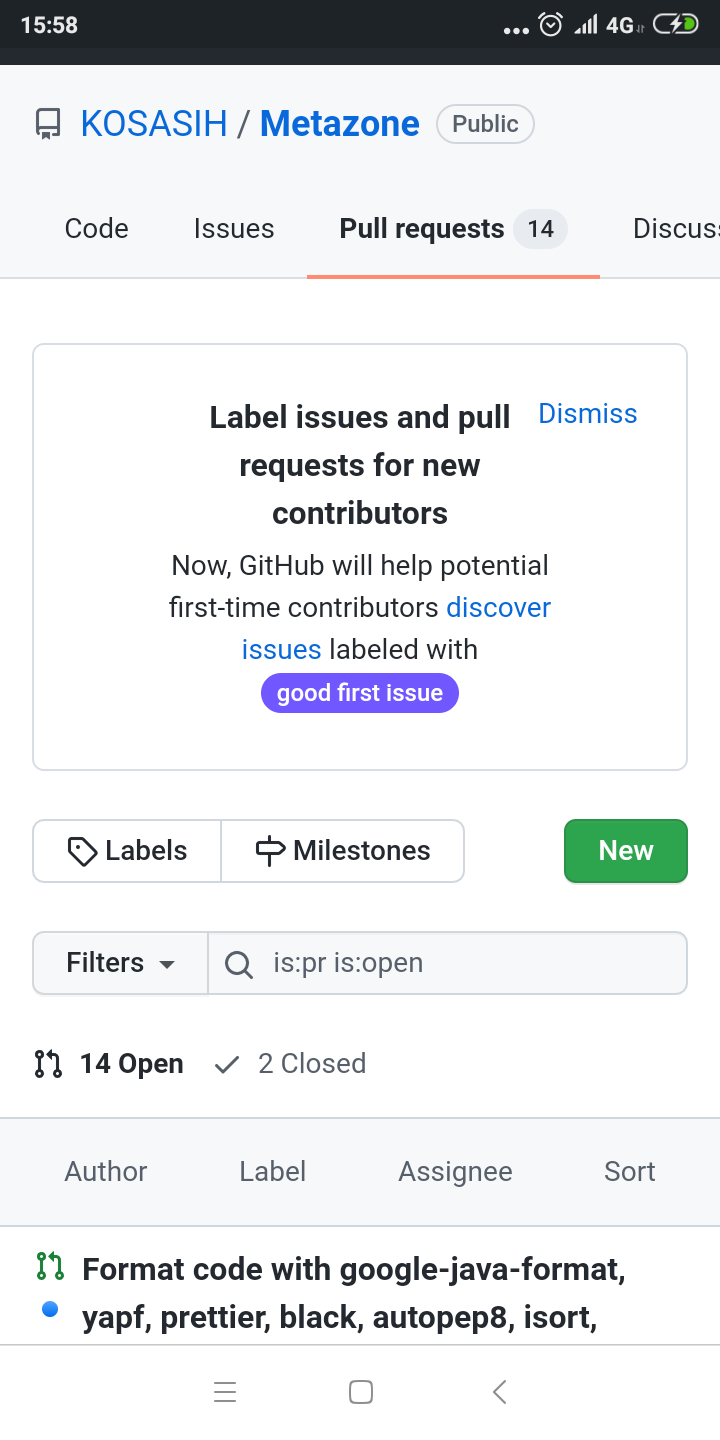Tap the Android back navigation arrow
The width and height of the screenshot is (720, 1440).
[500, 1392]
